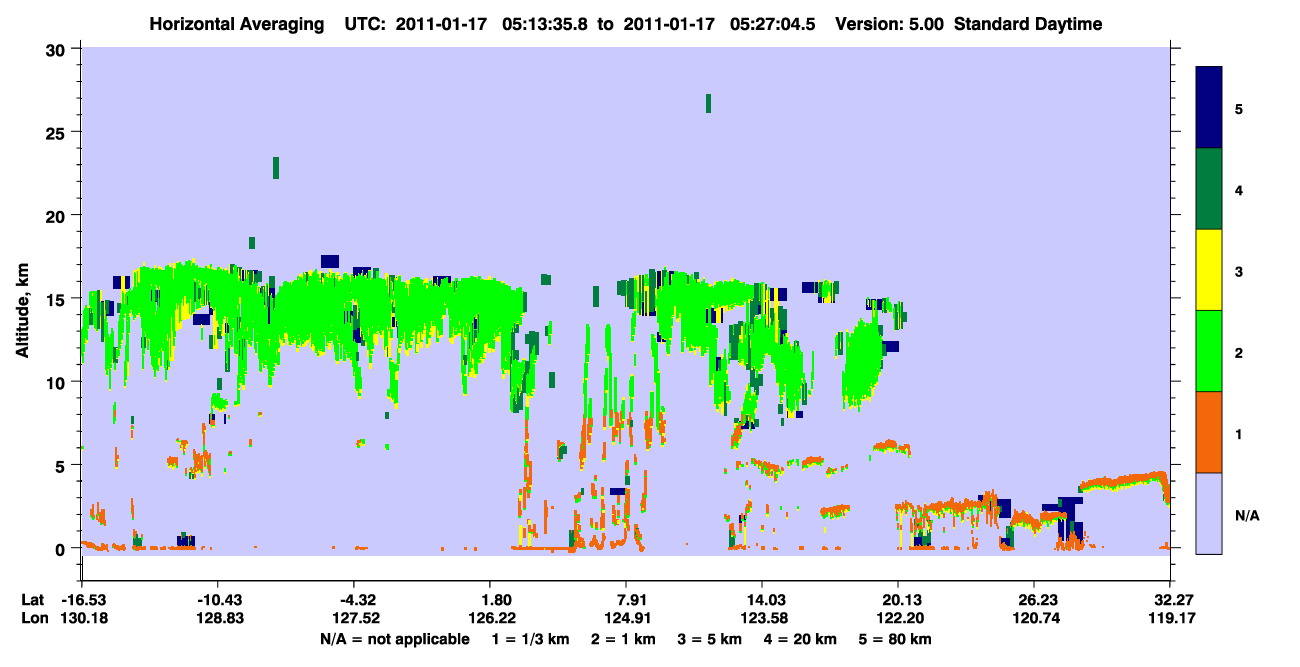This screenshot has height=667, width=1300.
Task: Click the '5 = 80 km' legend entry
Action: coord(896,639)
